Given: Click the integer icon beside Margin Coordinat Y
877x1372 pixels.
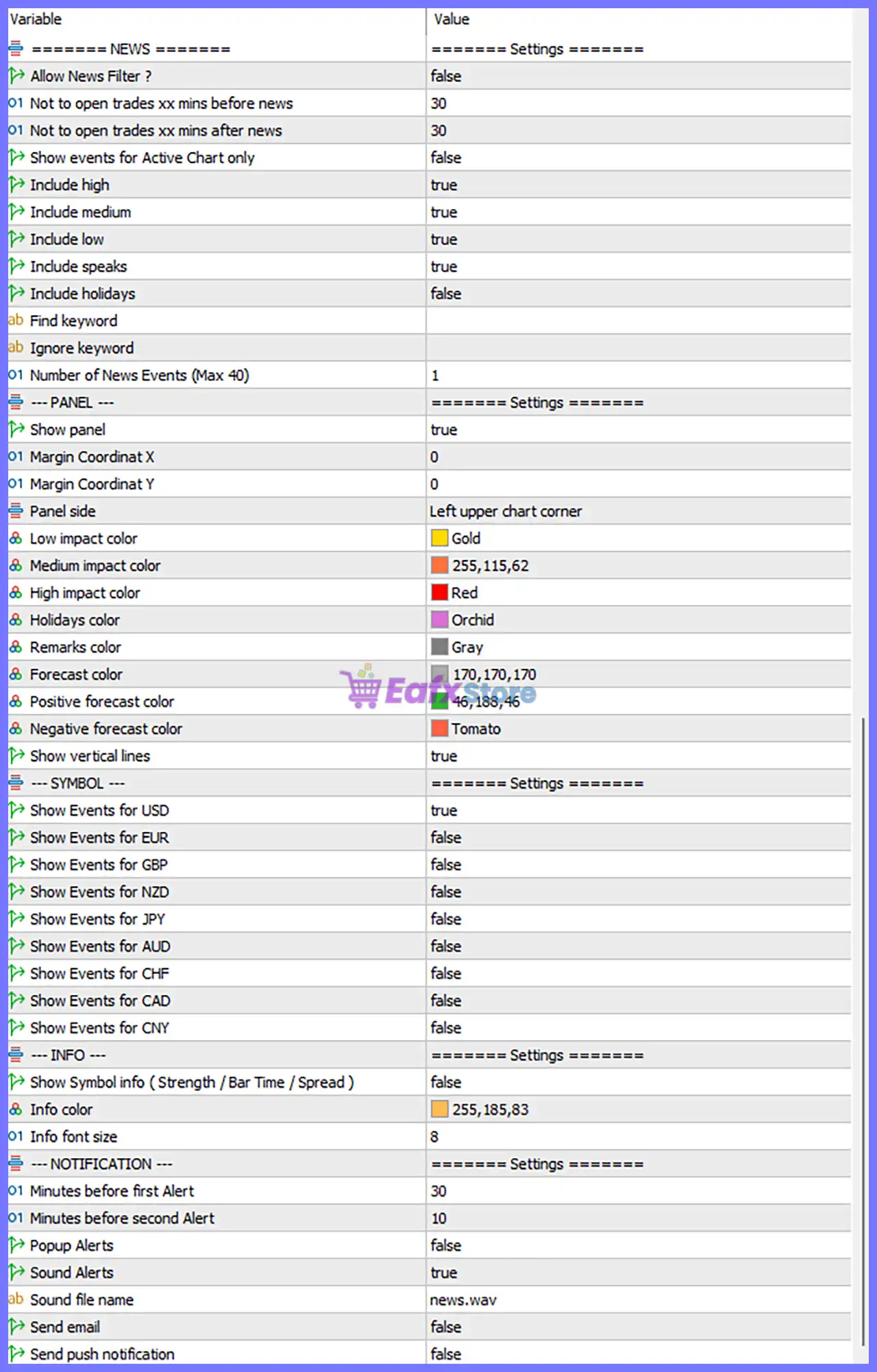Looking at the screenshot, I should 16,484.
